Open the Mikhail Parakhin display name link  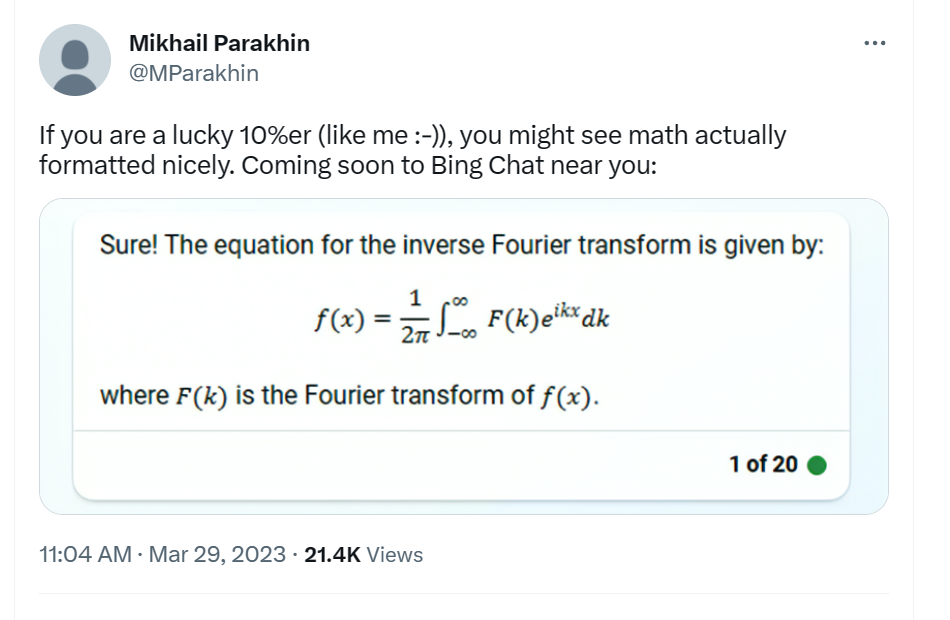tap(220, 43)
